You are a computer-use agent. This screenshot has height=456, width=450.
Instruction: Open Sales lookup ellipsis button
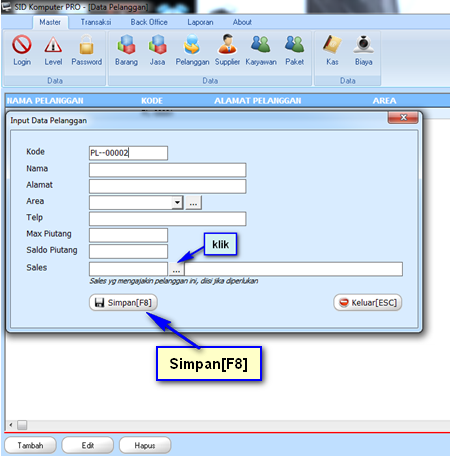pyautogui.click(x=176, y=269)
